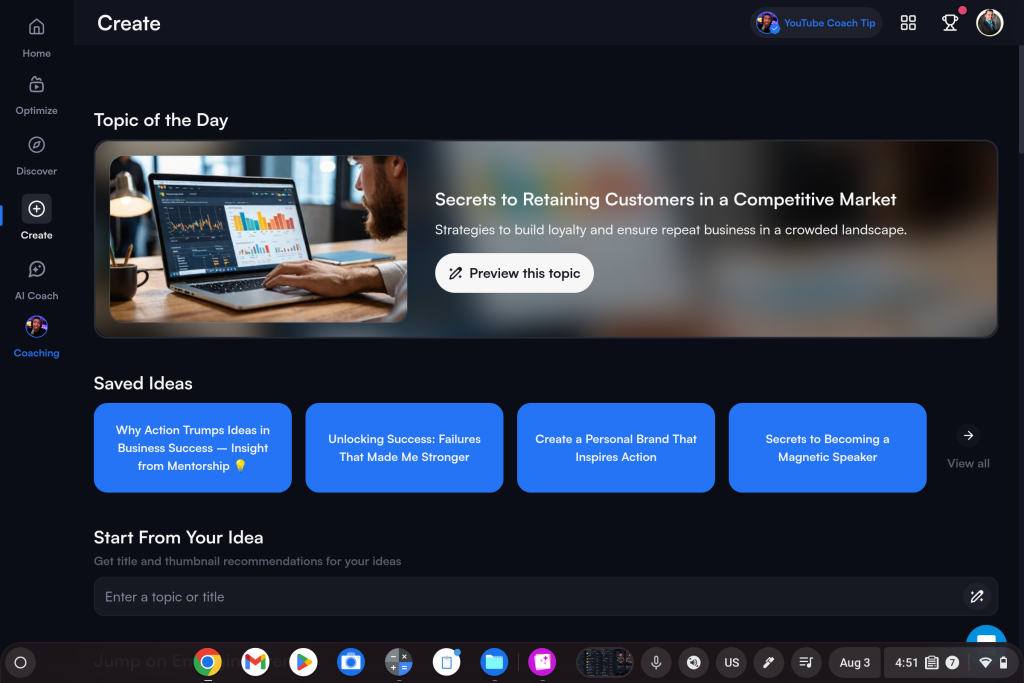1024x683 pixels.
Task: Open the Optimize sidebar section
Action: point(37,96)
